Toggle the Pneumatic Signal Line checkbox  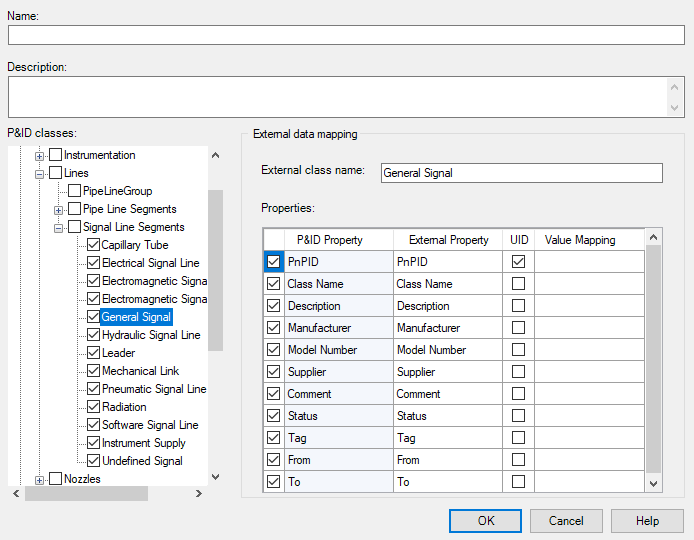93,389
